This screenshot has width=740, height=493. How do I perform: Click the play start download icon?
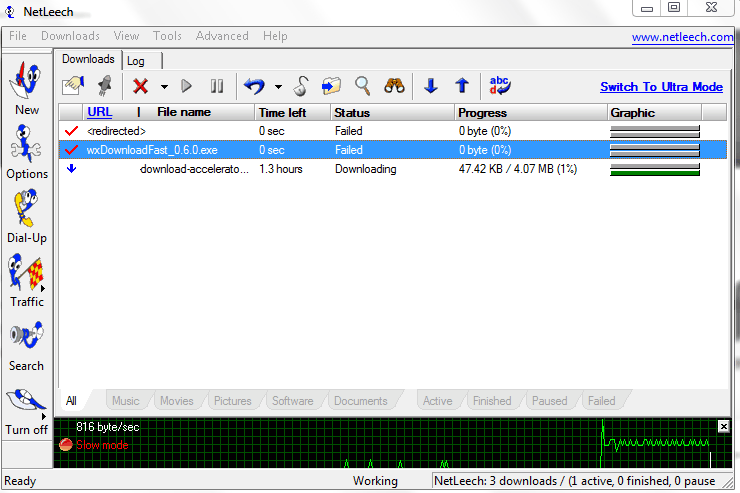coord(186,86)
